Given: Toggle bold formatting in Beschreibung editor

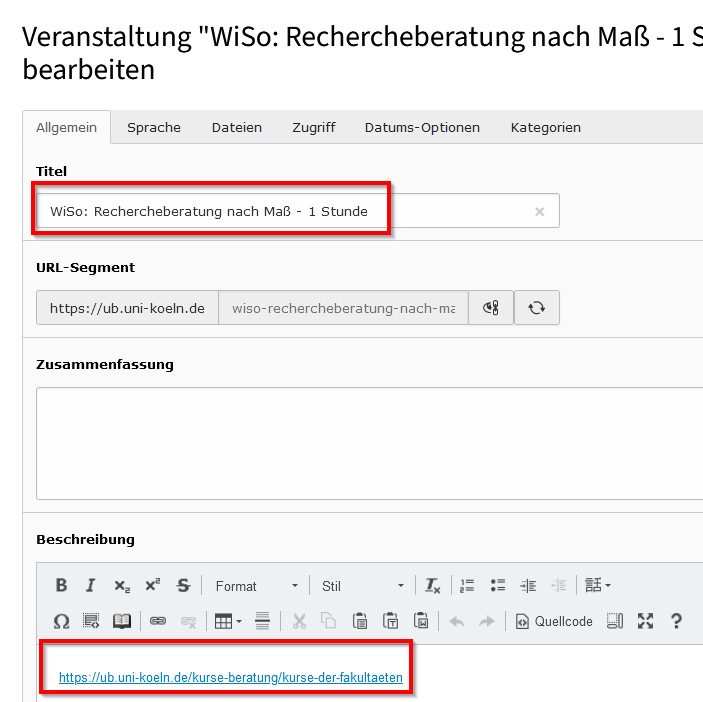Looking at the screenshot, I should 61,585.
